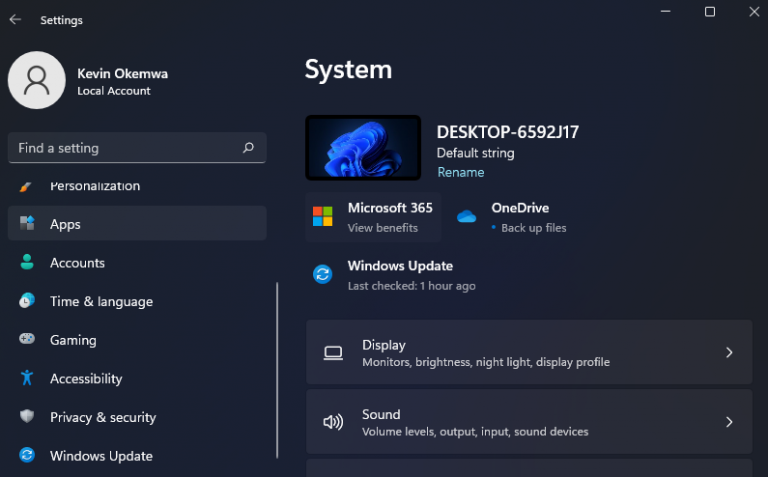Click the Volume levels, output, input description

tap(475, 431)
